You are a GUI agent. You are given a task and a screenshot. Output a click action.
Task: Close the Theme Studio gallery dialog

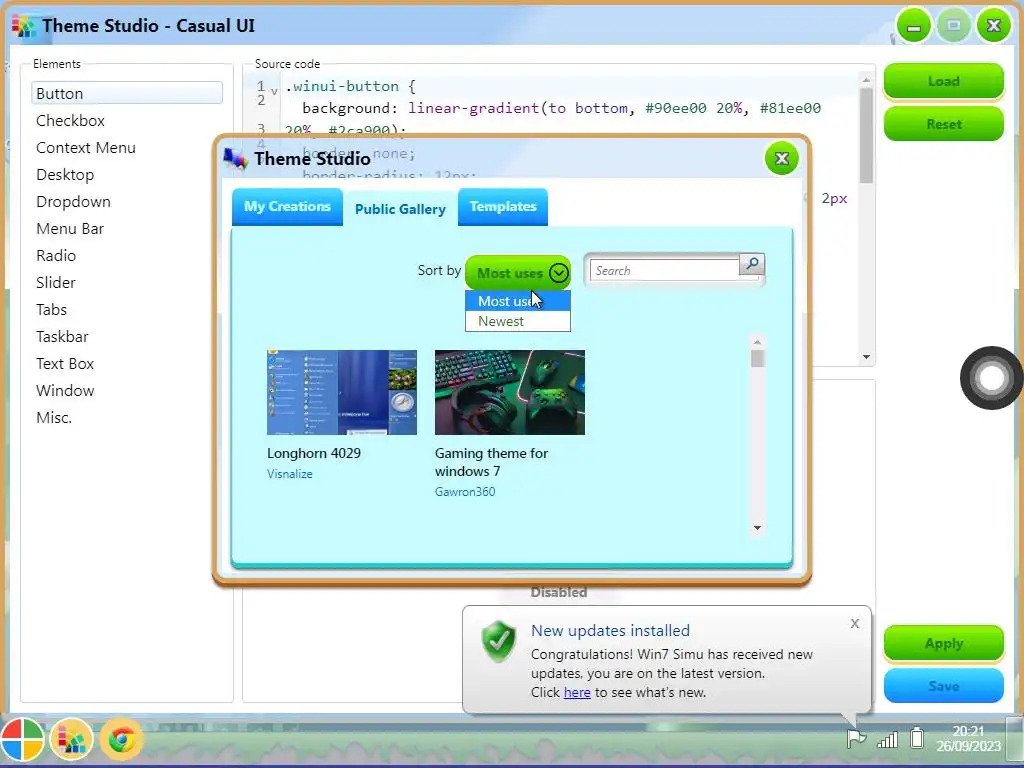(x=782, y=159)
